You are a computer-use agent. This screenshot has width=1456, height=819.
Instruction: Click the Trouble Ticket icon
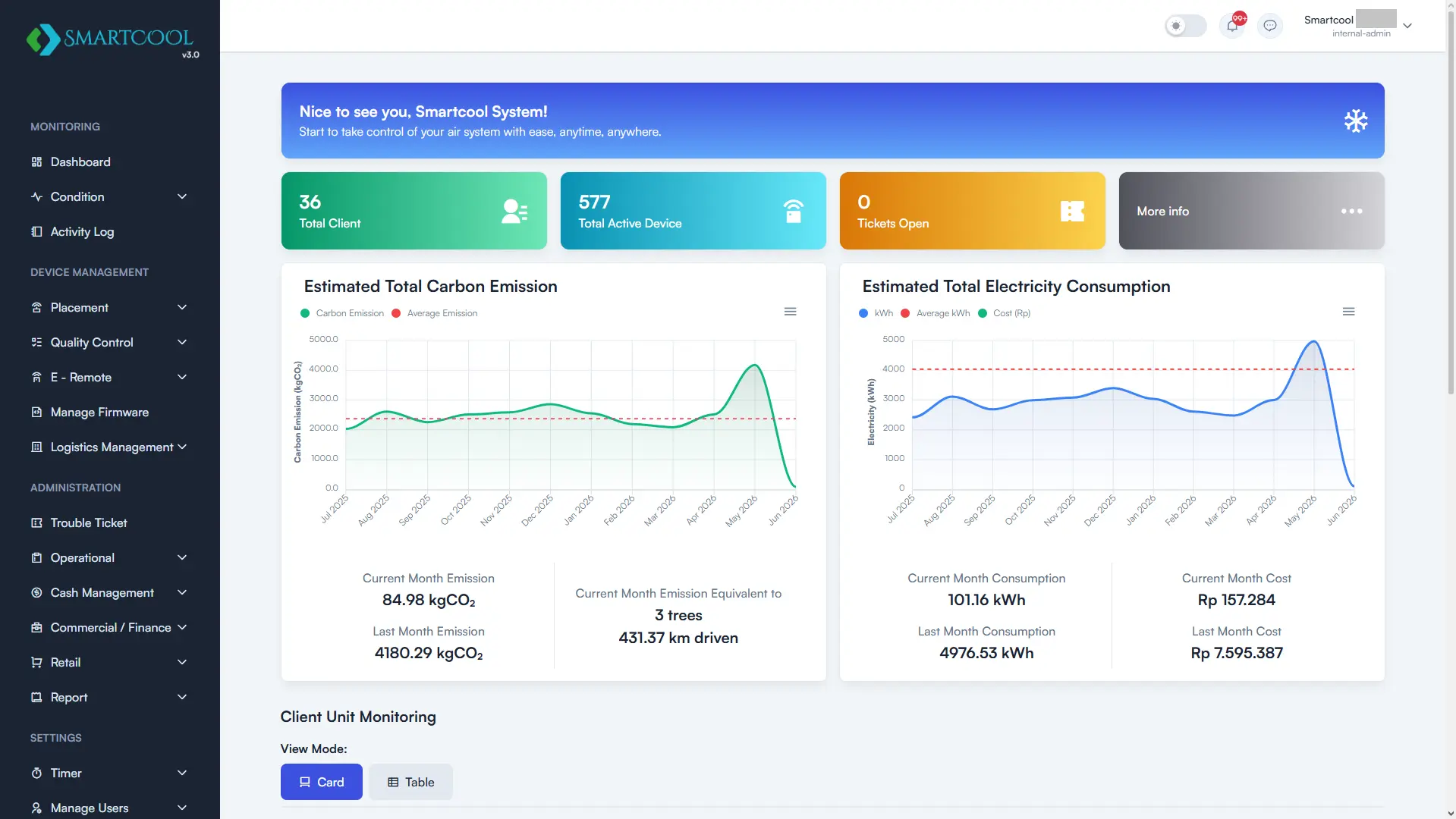[36, 523]
